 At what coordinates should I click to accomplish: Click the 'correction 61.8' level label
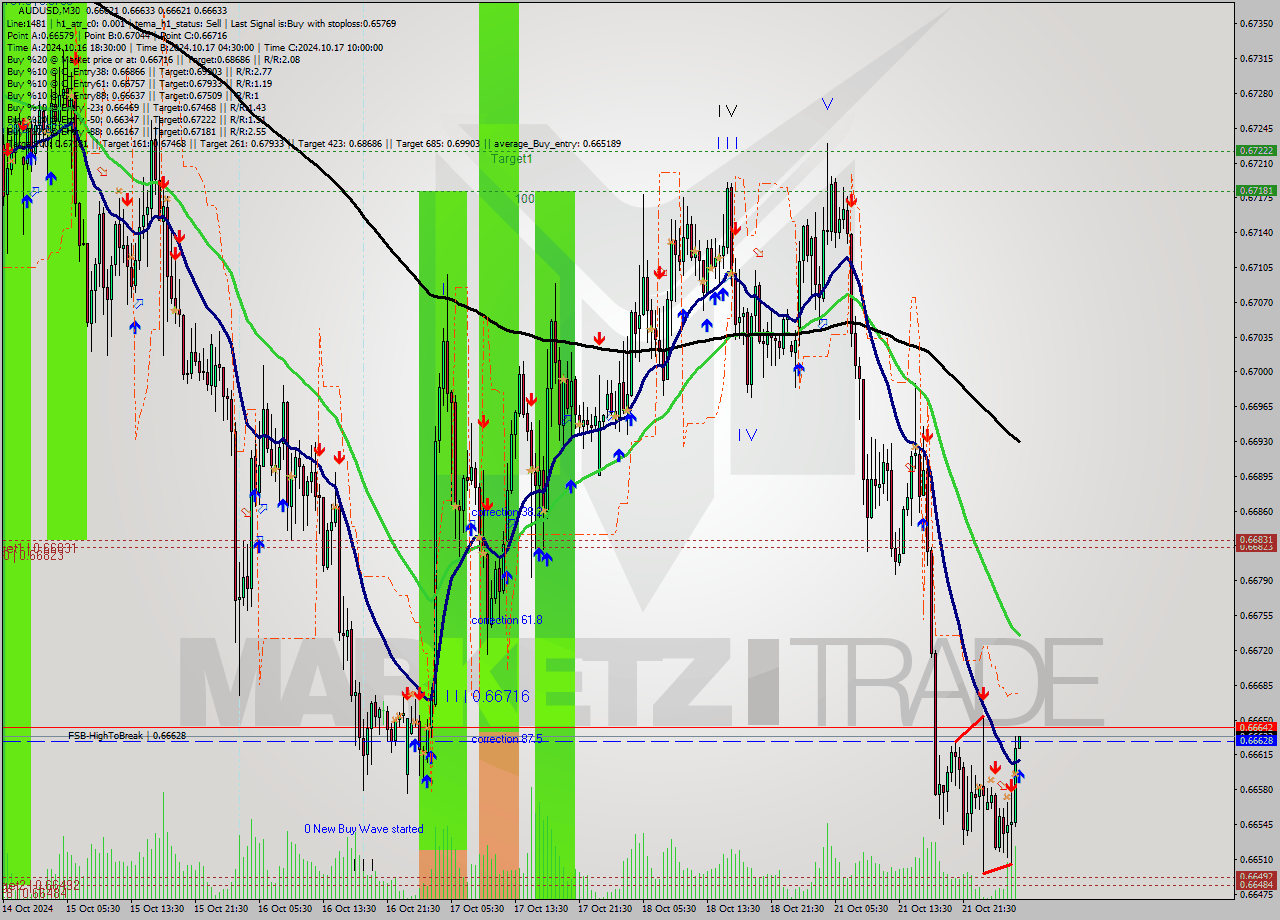[x=506, y=620]
